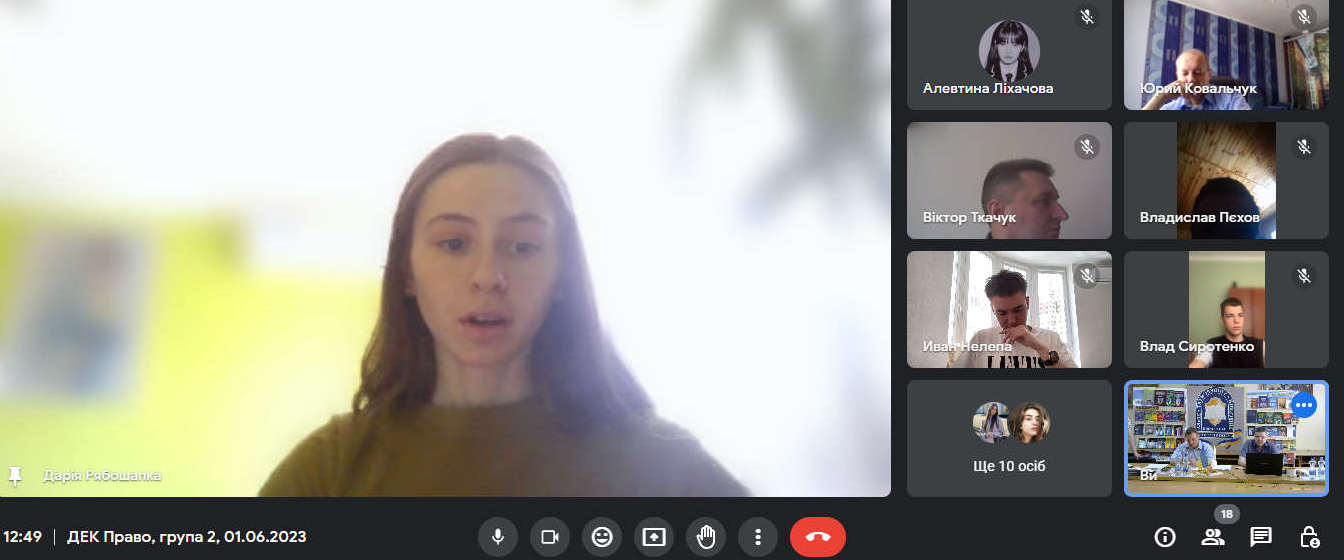This screenshot has height=560, width=1344.
Task: Open host controls lock icon
Action: tap(1309, 537)
